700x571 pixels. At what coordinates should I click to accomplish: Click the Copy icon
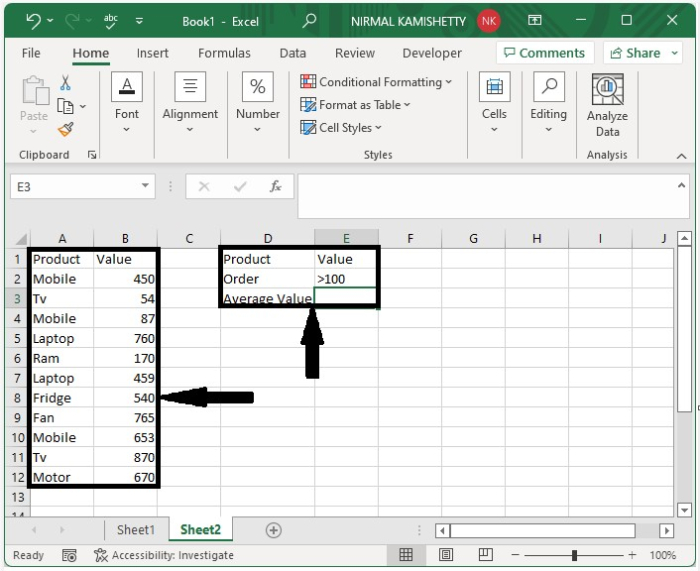coord(66,106)
